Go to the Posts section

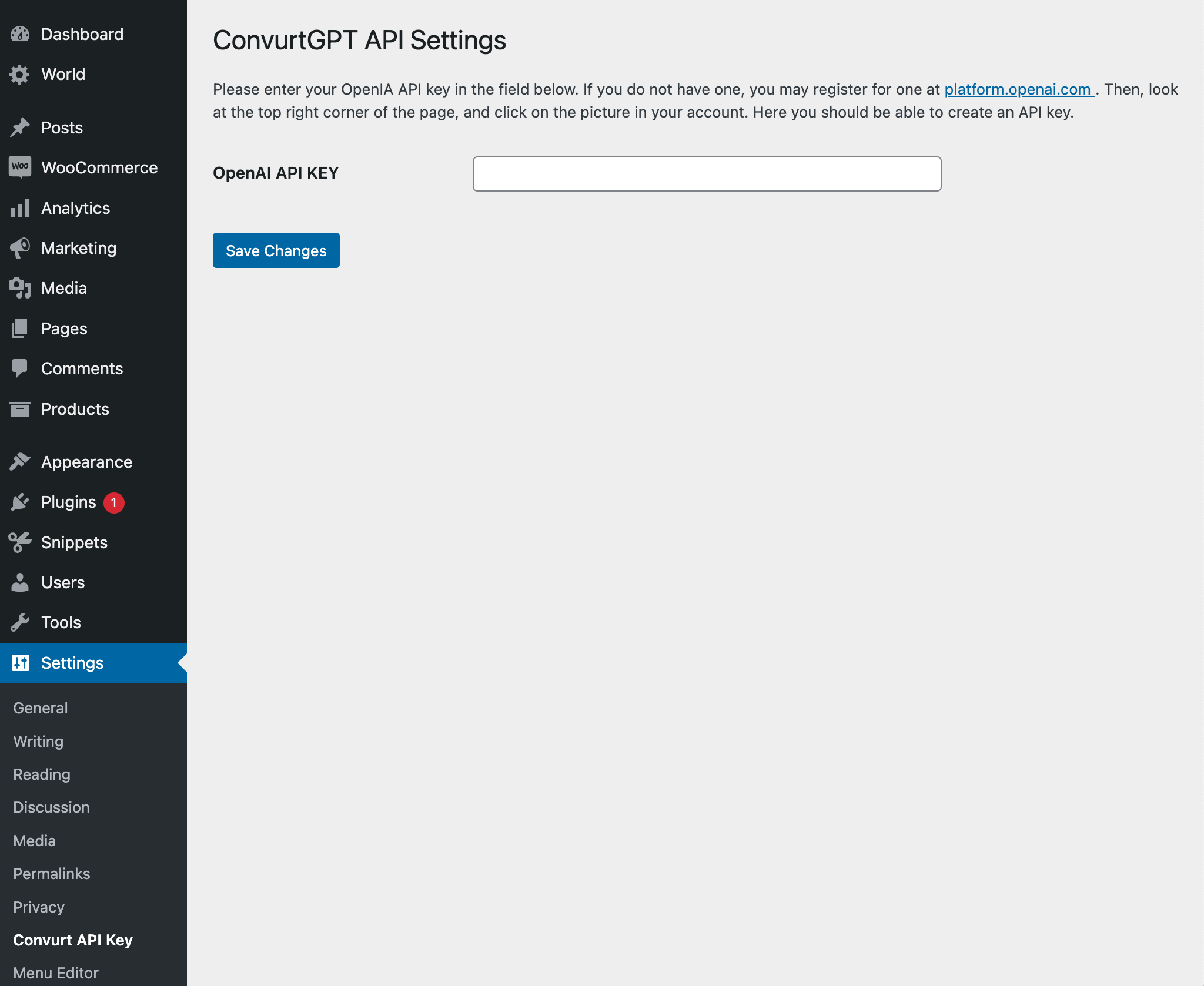click(93, 128)
